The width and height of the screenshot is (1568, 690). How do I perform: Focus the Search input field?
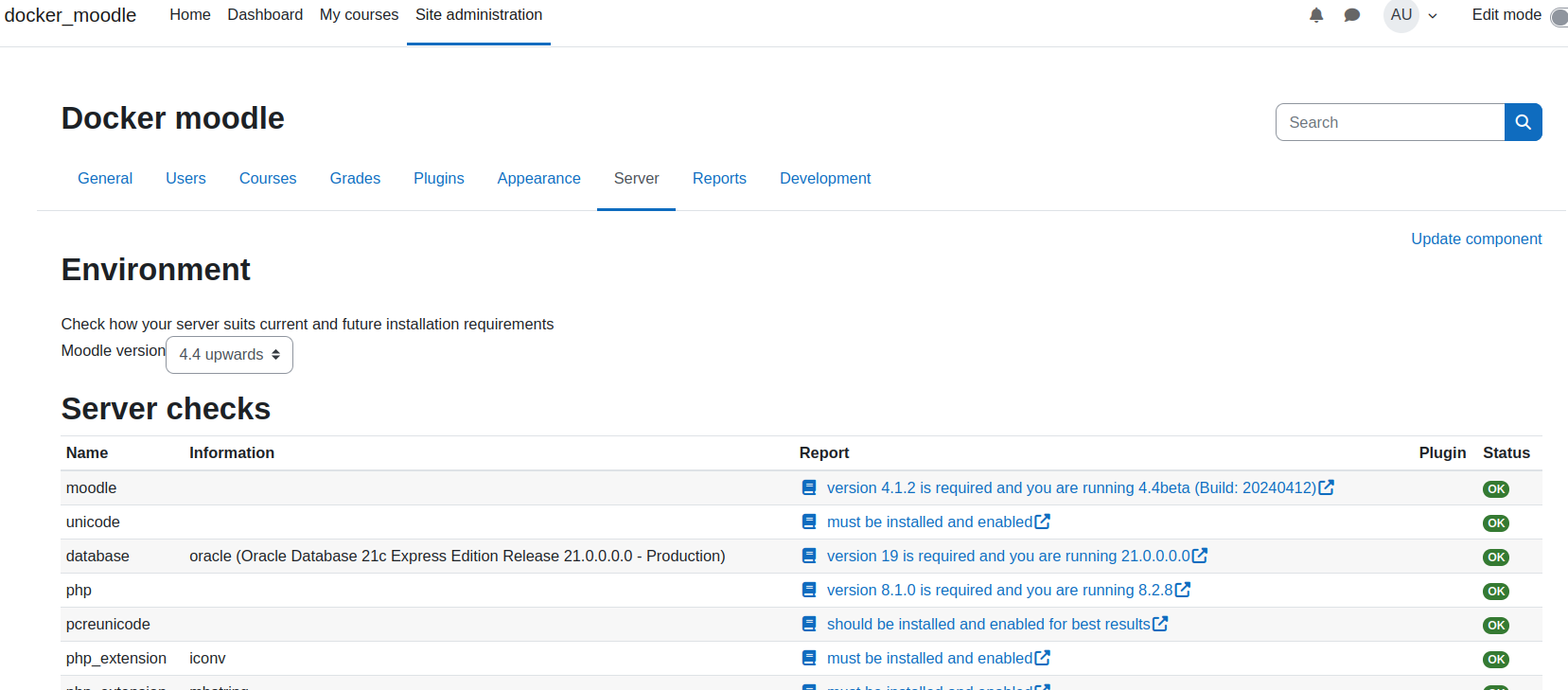(1390, 122)
